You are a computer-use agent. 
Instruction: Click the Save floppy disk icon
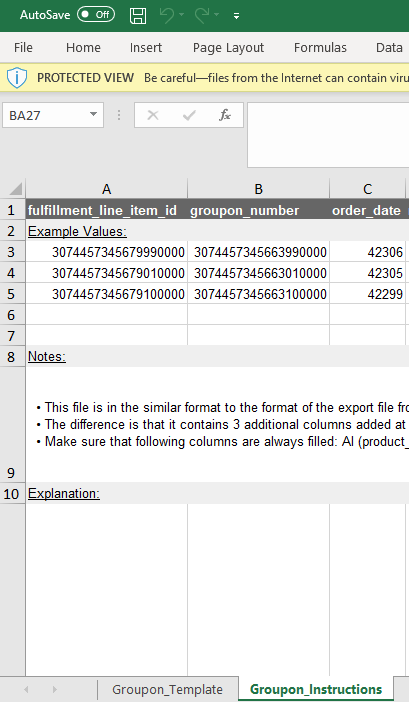point(138,16)
